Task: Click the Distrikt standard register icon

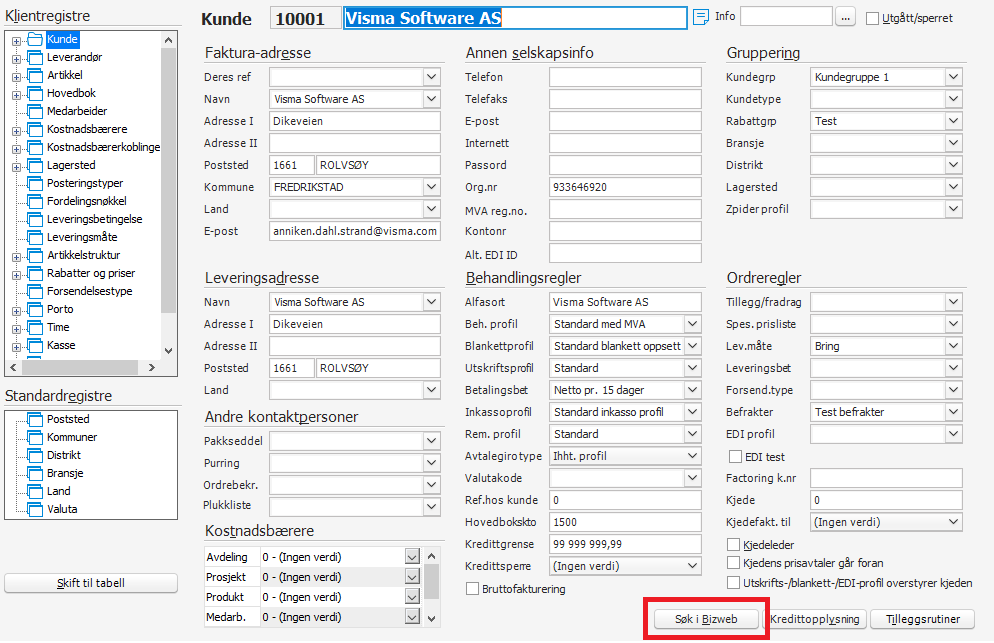Action: 35,456
